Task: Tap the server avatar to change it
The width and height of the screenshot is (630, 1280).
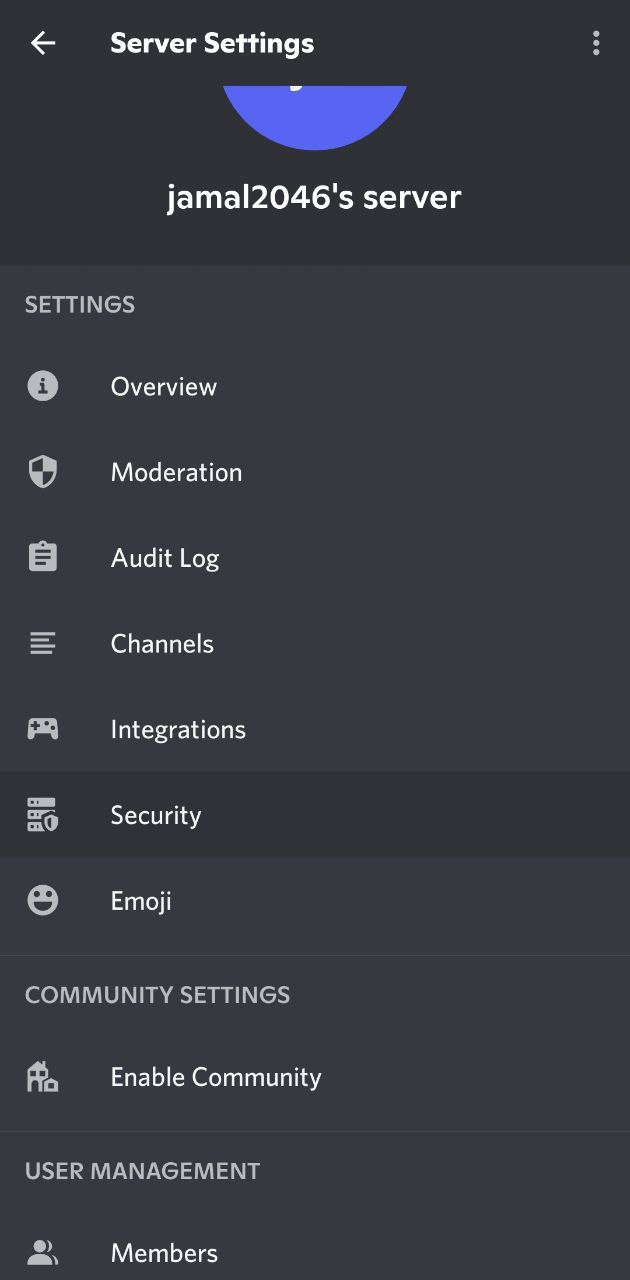Action: (x=315, y=105)
